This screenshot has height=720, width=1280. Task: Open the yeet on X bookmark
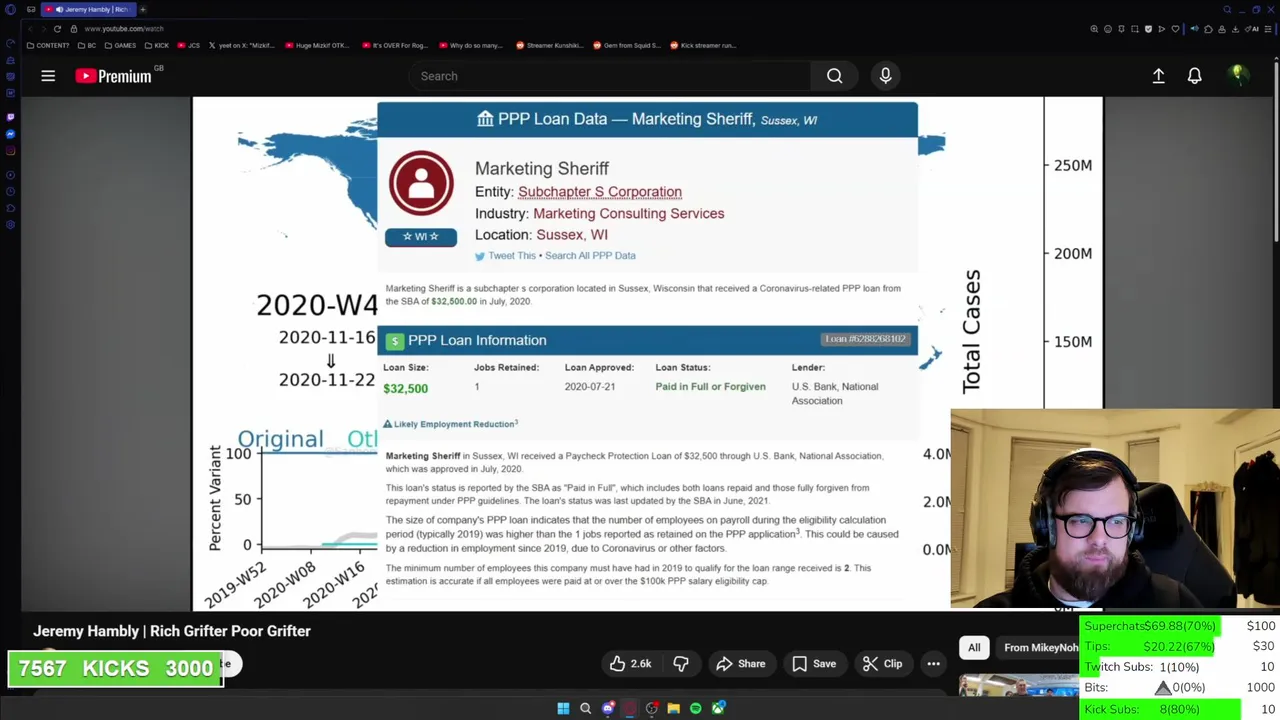tap(243, 45)
